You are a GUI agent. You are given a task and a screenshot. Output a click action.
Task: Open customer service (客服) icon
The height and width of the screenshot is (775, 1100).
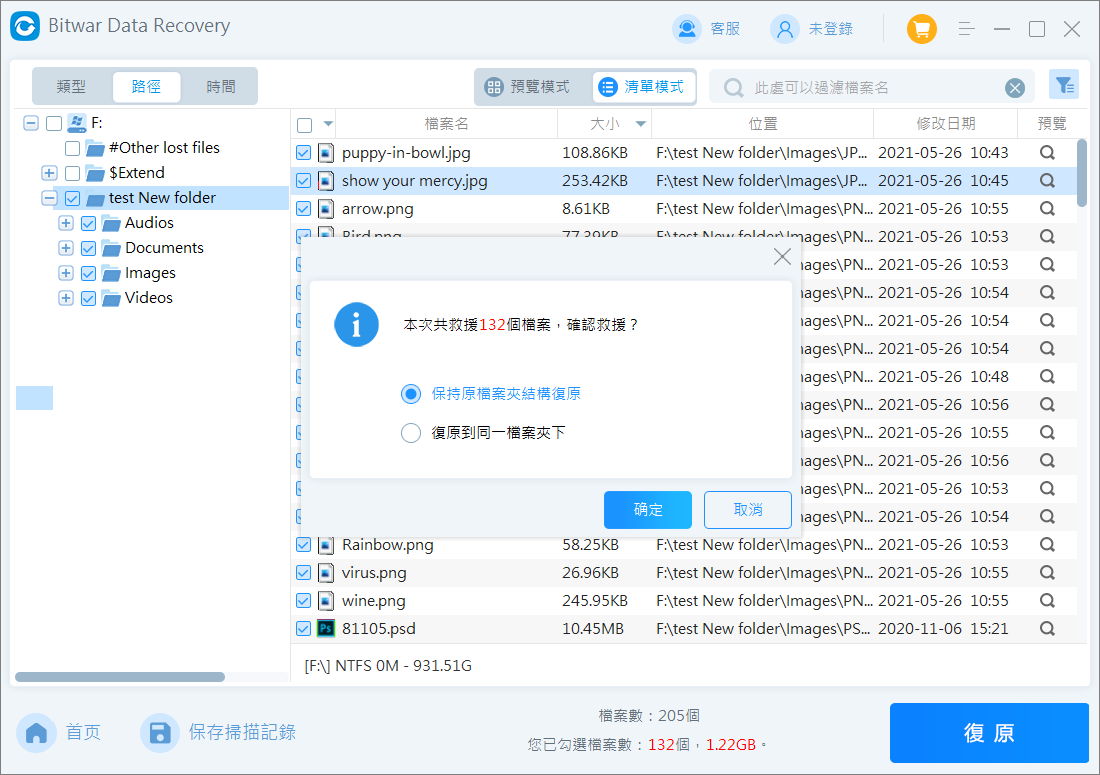(x=687, y=29)
